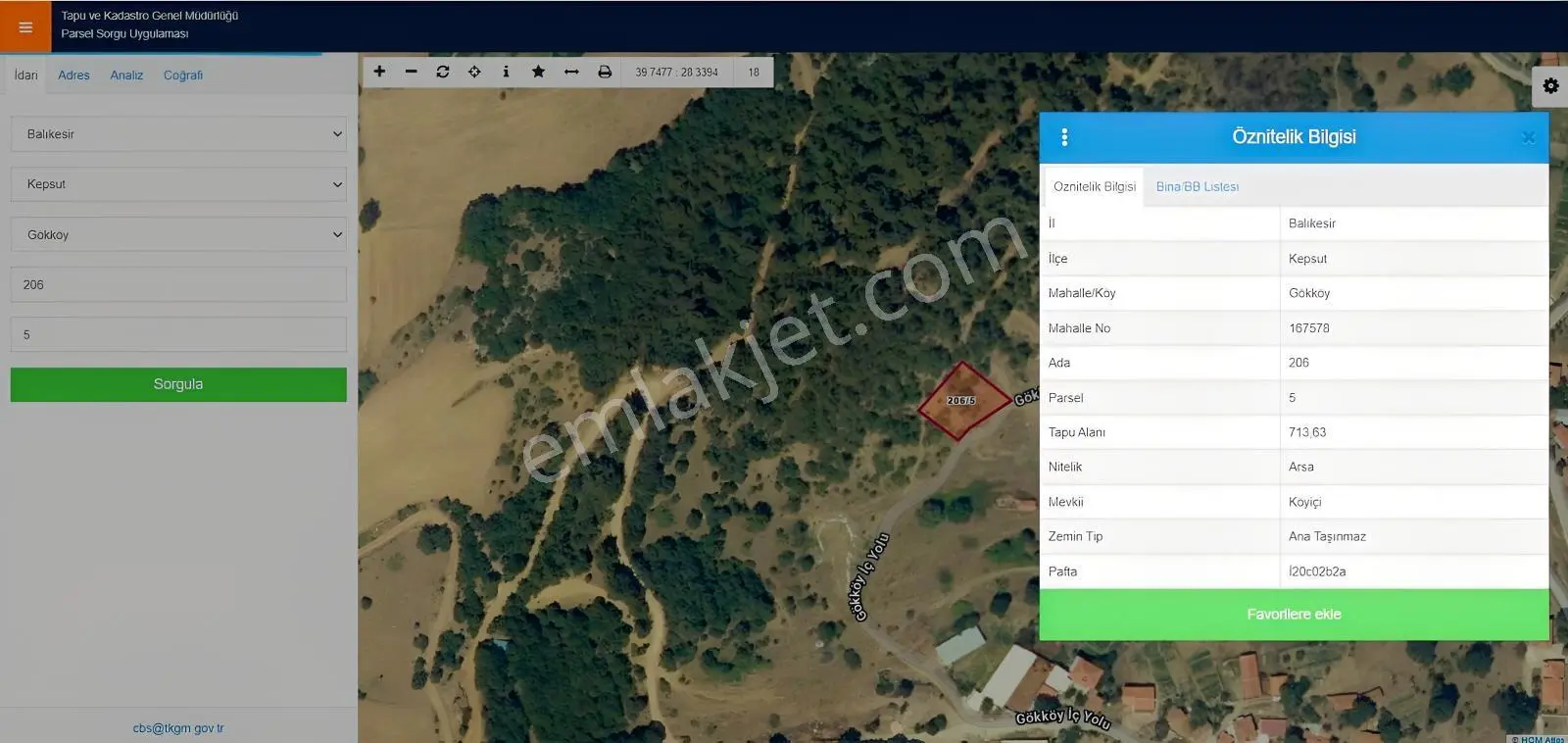Print the map
This screenshot has height=743, width=1568.
[605, 72]
